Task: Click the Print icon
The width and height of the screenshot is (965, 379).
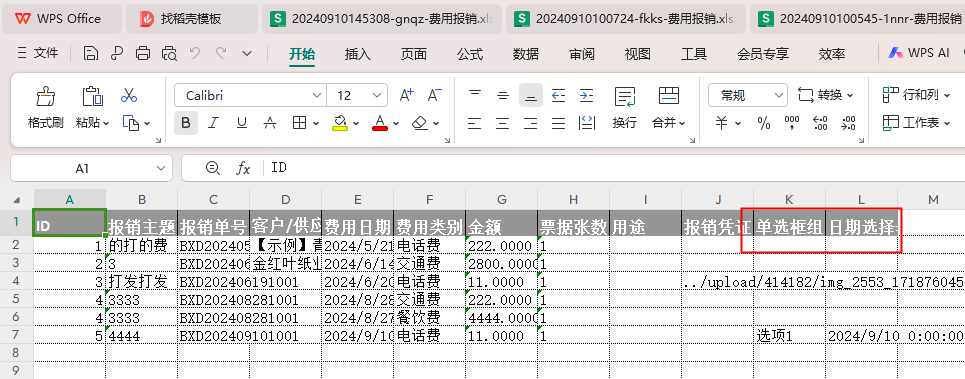Action: click(x=143, y=54)
